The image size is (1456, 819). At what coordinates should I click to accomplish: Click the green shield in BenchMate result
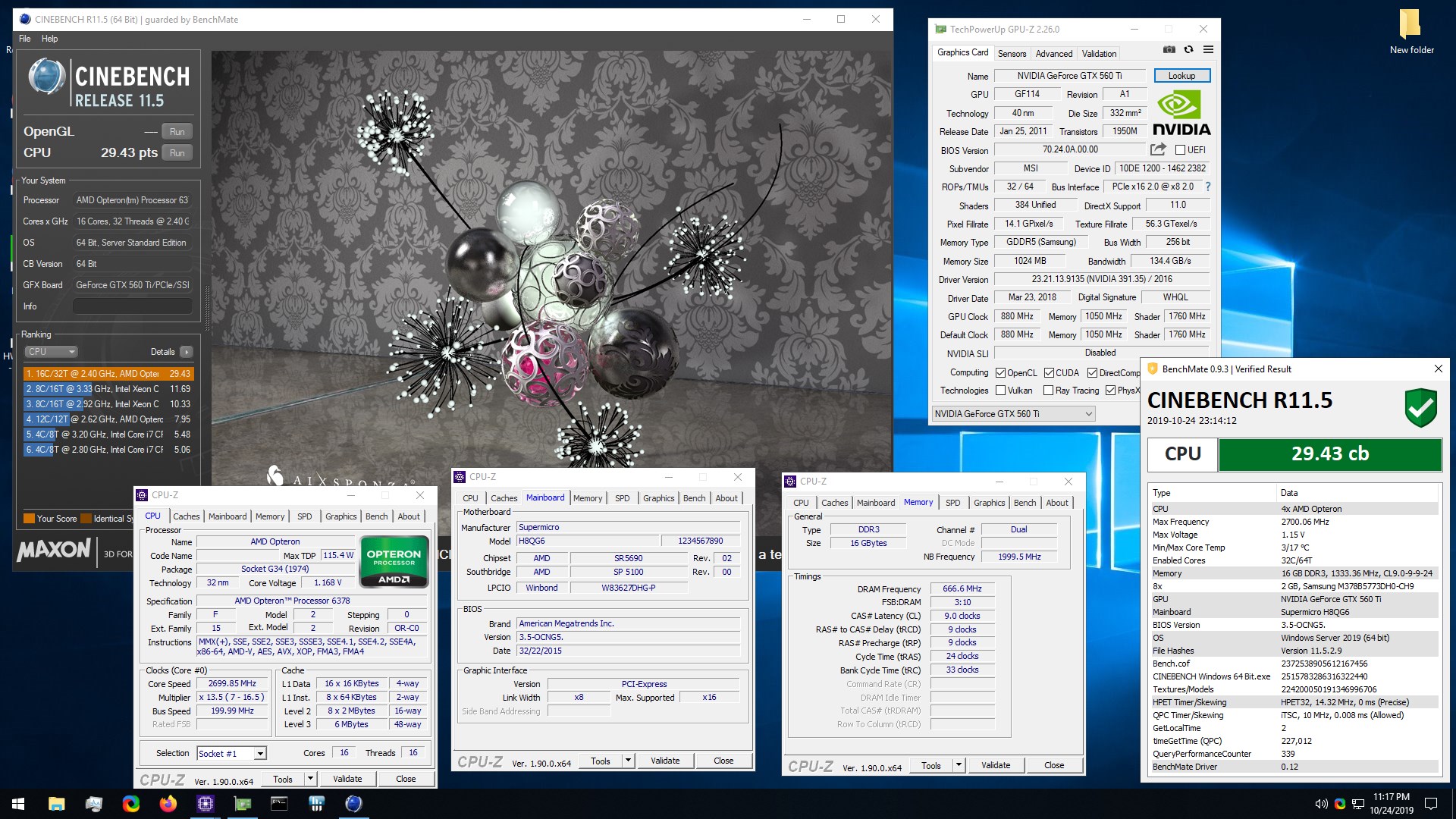1420,408
